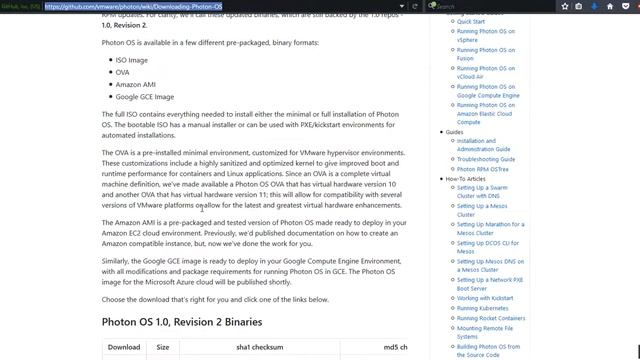Click 'Choose the download that's right for you' sentence
Image resolution: width=640 pixels, height=360 pixels.
215,300
